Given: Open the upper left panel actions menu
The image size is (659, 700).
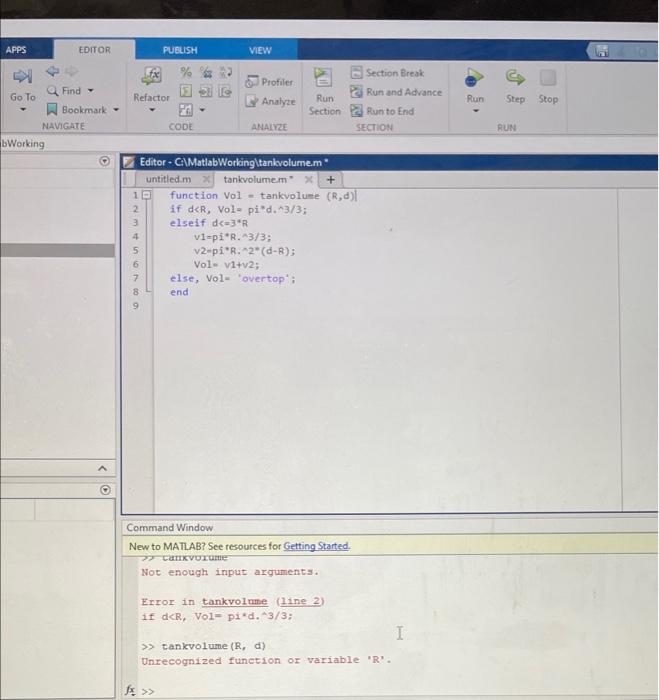Looking at the screenshot, I should (104, 161).
